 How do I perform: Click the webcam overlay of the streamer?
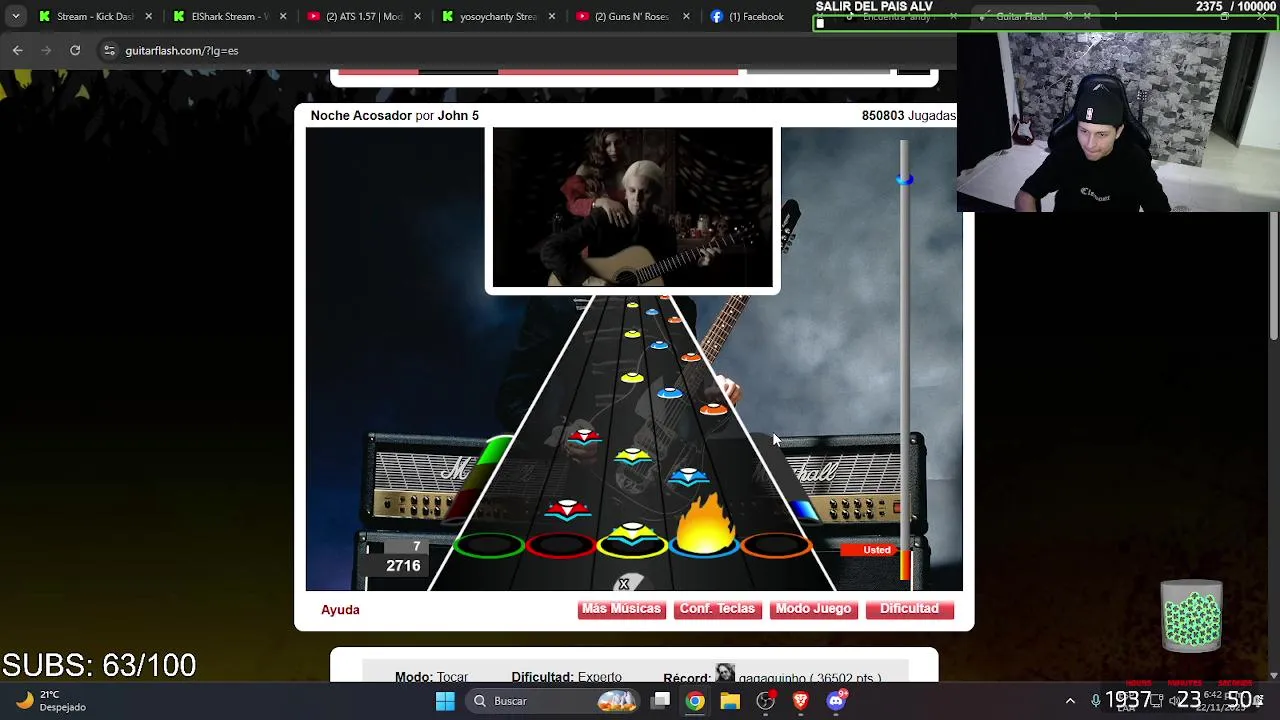pyautogui.click(x=1118, y=122)
